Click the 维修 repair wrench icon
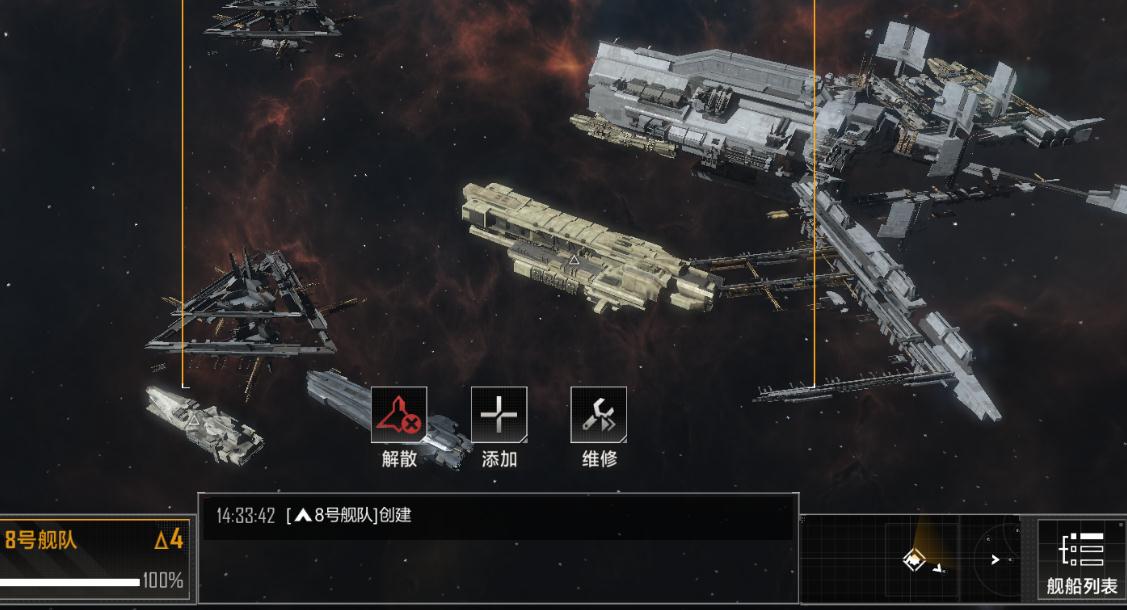The image size is (1127, 610). [598, 415]
